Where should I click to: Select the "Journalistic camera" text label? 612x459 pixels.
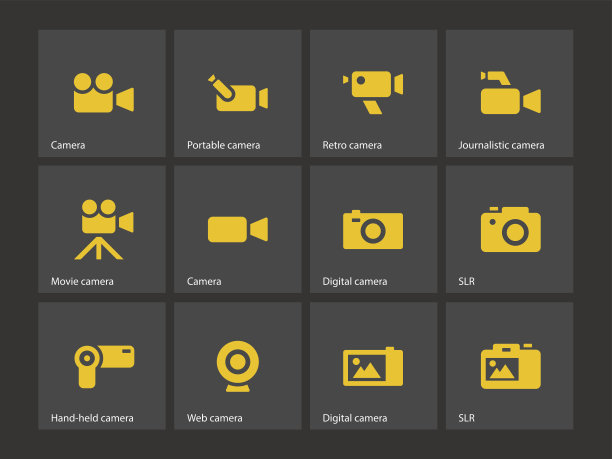[x=501, y=146]
